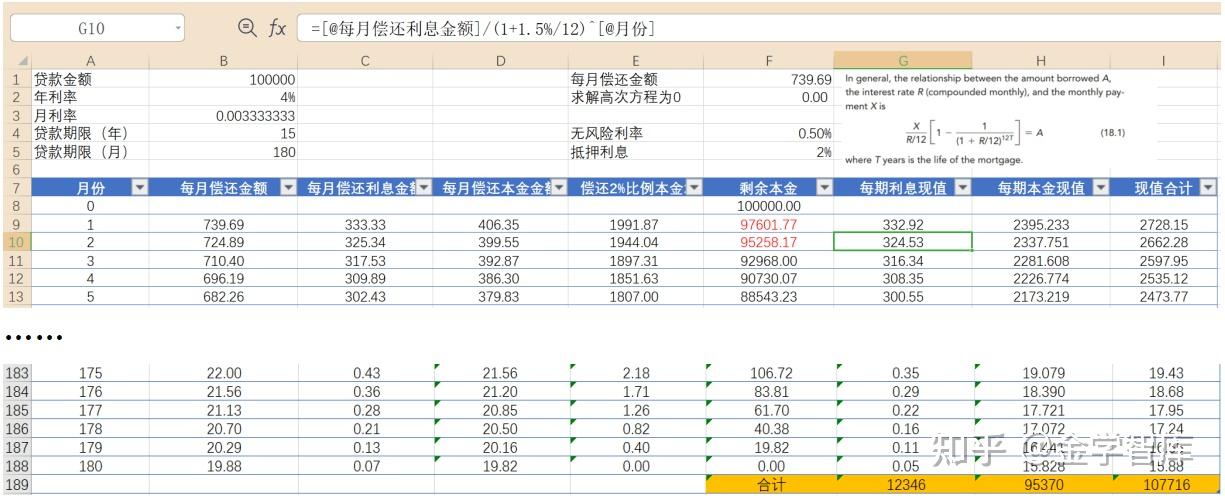Viewport: 1225px width, 498px height.
Task: Open filter dropdown for 每期本金现值 column
Action: 1100,187
